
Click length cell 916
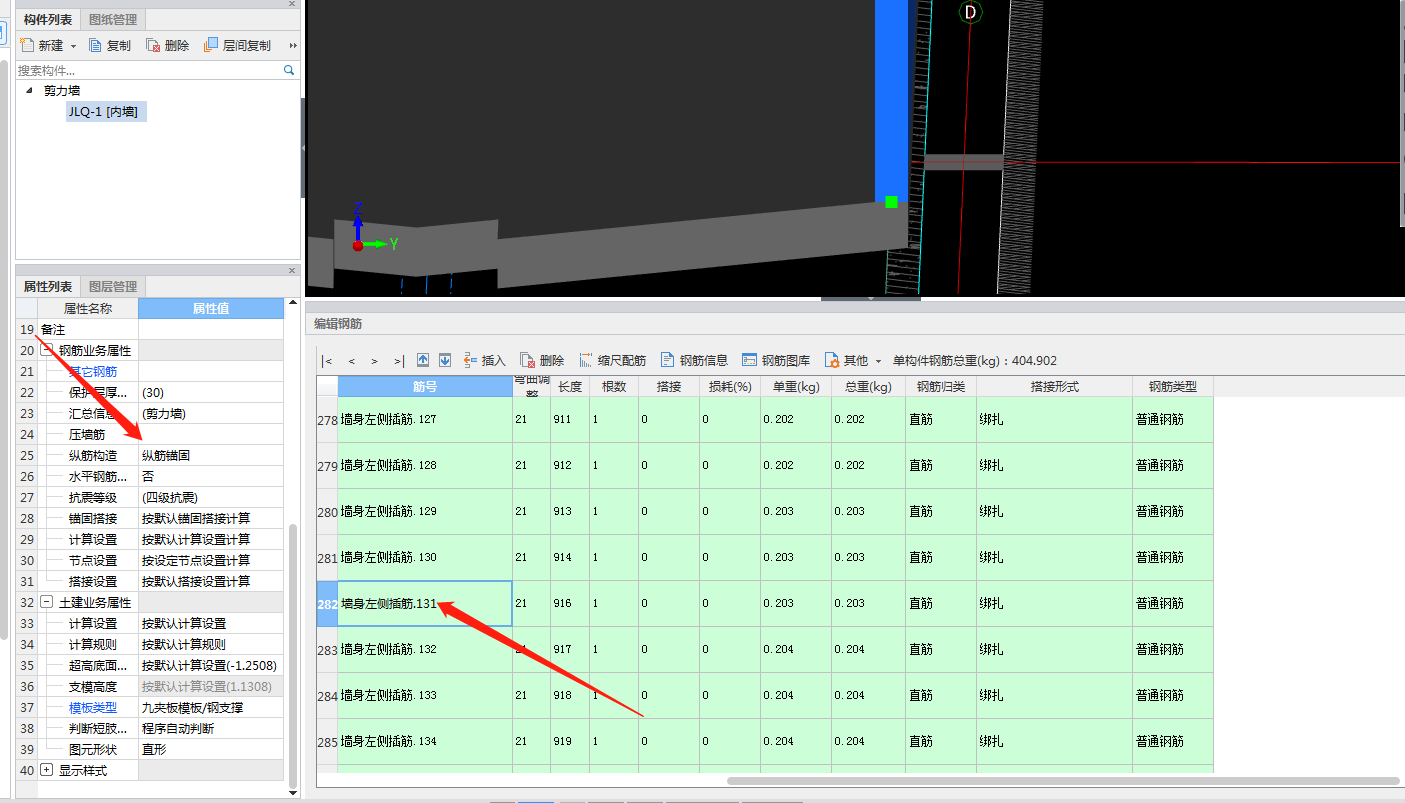[x=570, y=603]
